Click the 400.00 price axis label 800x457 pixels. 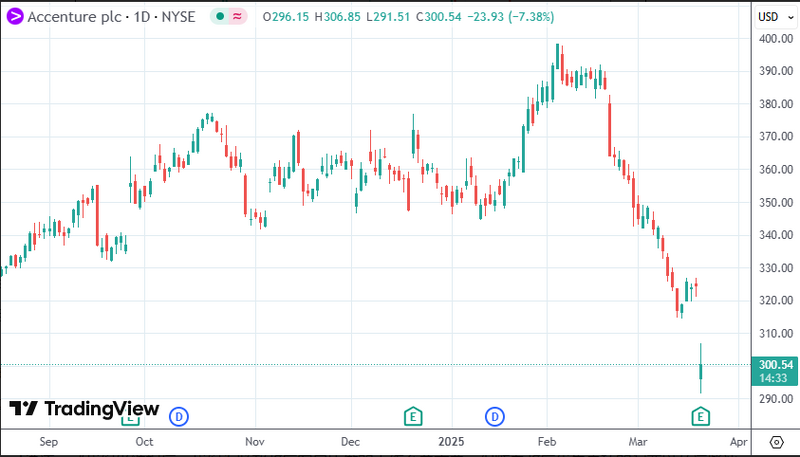(x=776, y=39)
